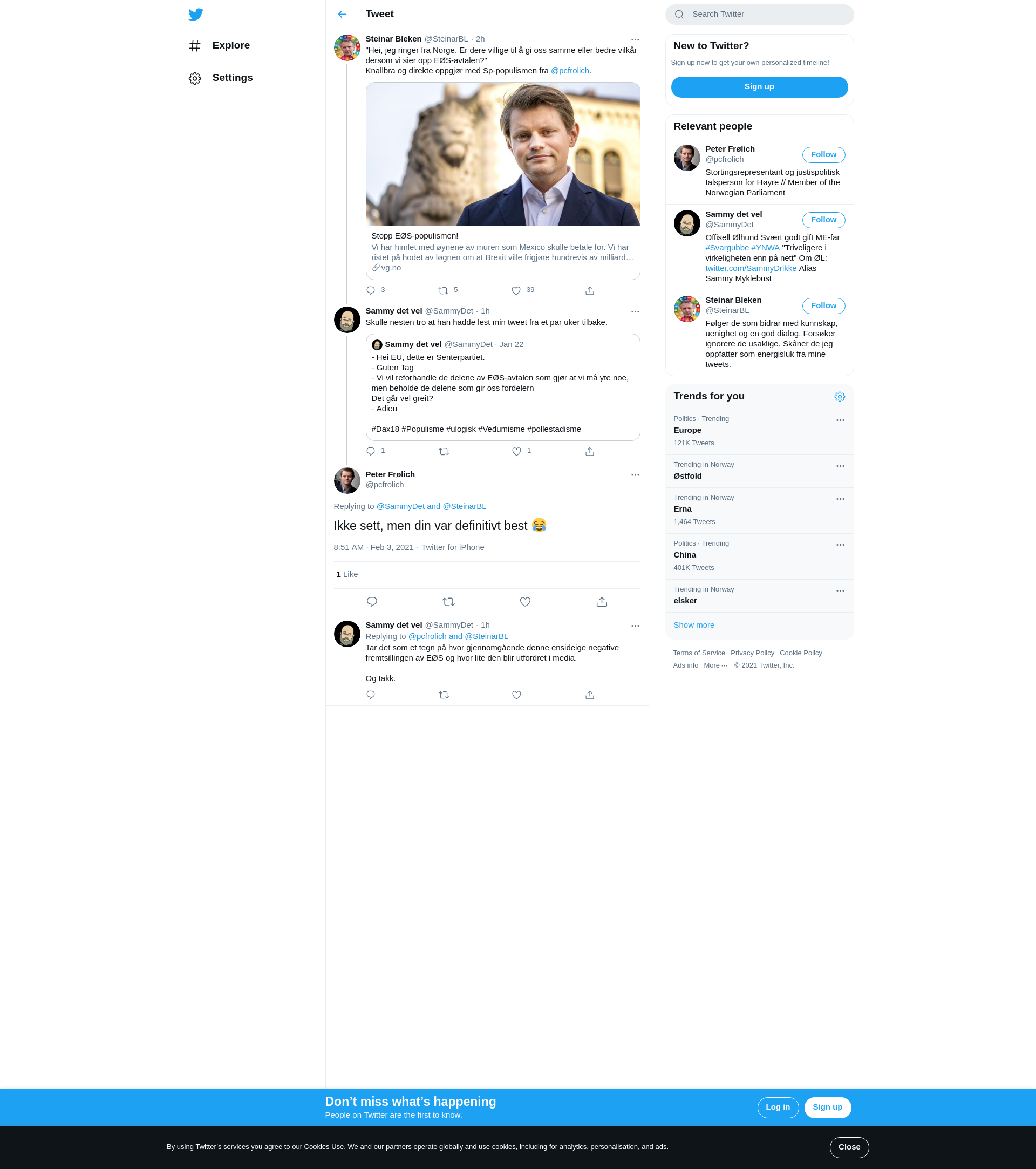Click Log in on the bottom banner
Image resolution: width=1036 pixels, height=1169 pixels.
778,1107
